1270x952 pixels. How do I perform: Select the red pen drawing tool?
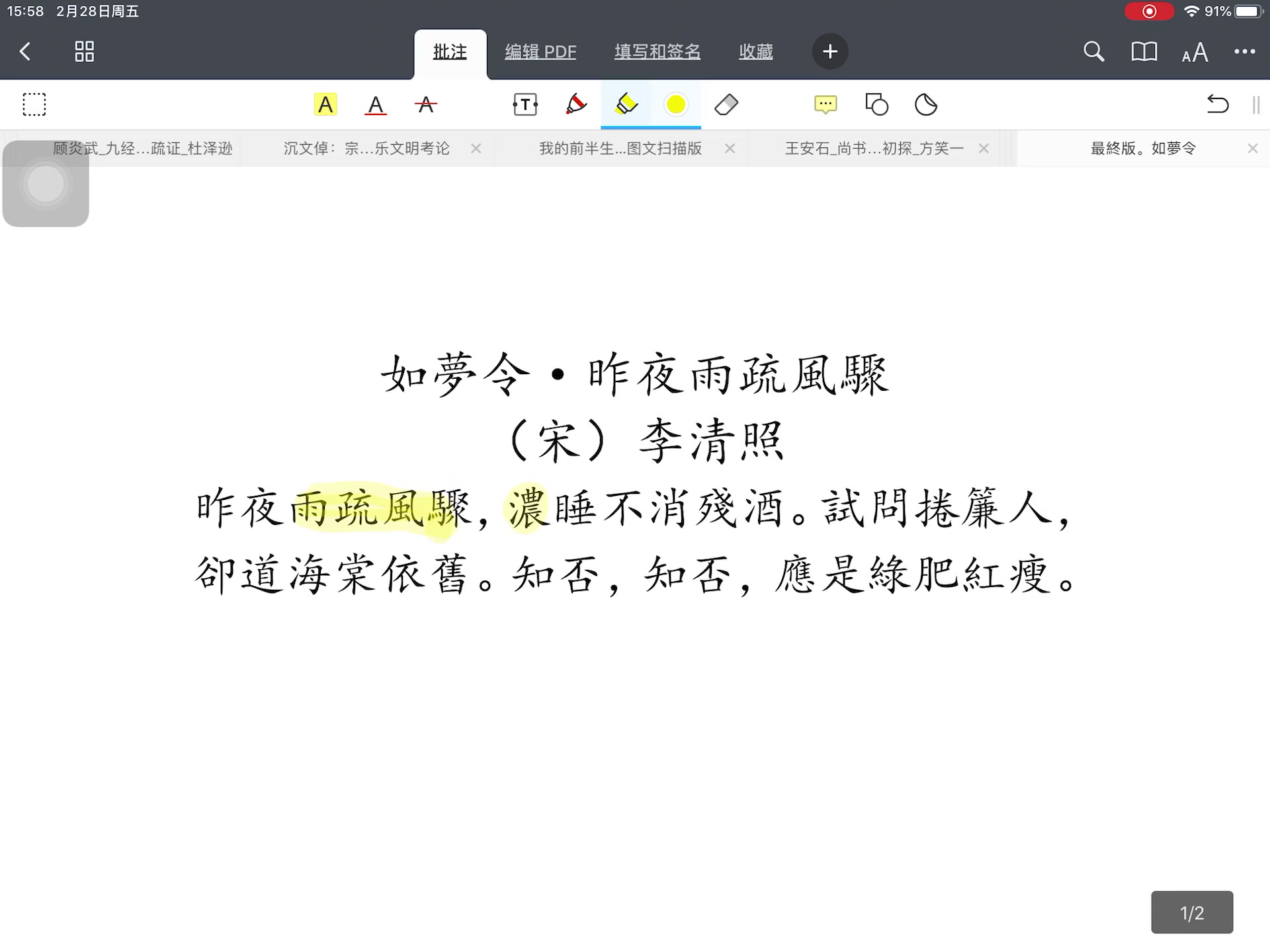(576, 104)
